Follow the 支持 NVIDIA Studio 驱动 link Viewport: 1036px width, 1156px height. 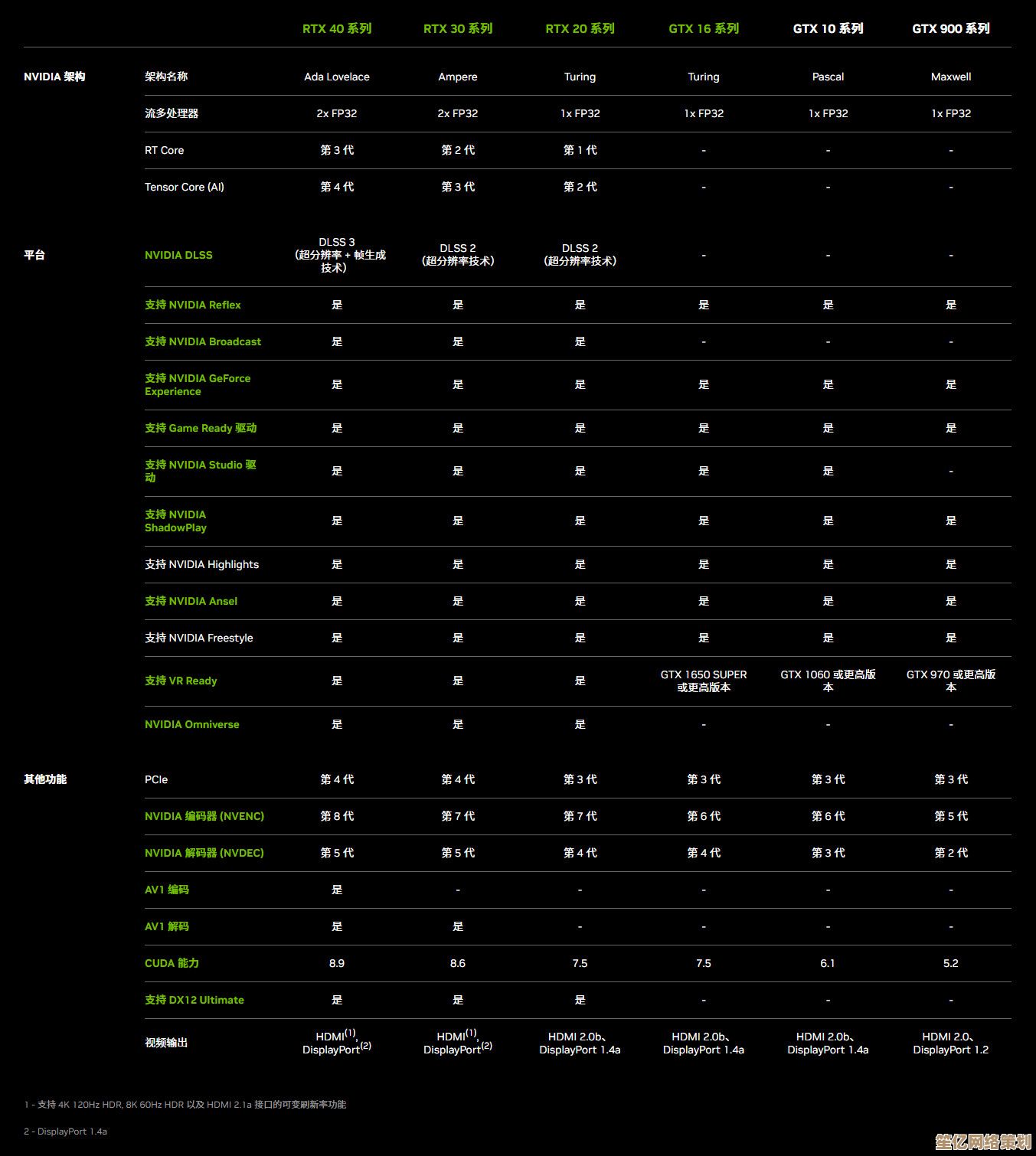[201, 472]
